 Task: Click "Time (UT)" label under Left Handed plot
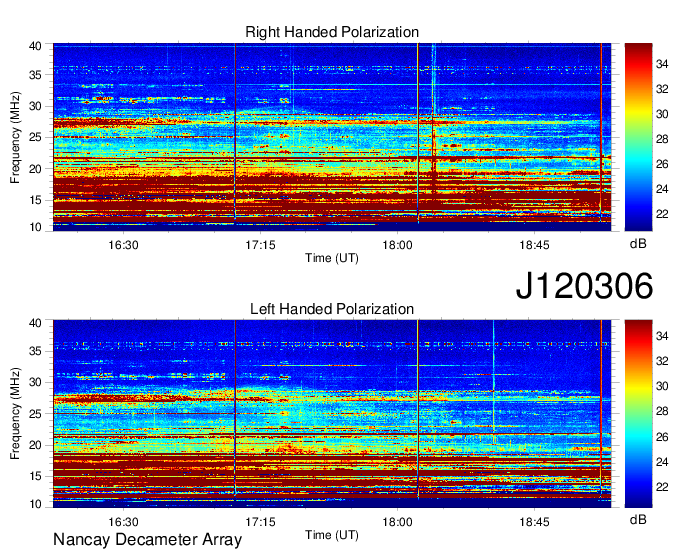tap(332, 535)
